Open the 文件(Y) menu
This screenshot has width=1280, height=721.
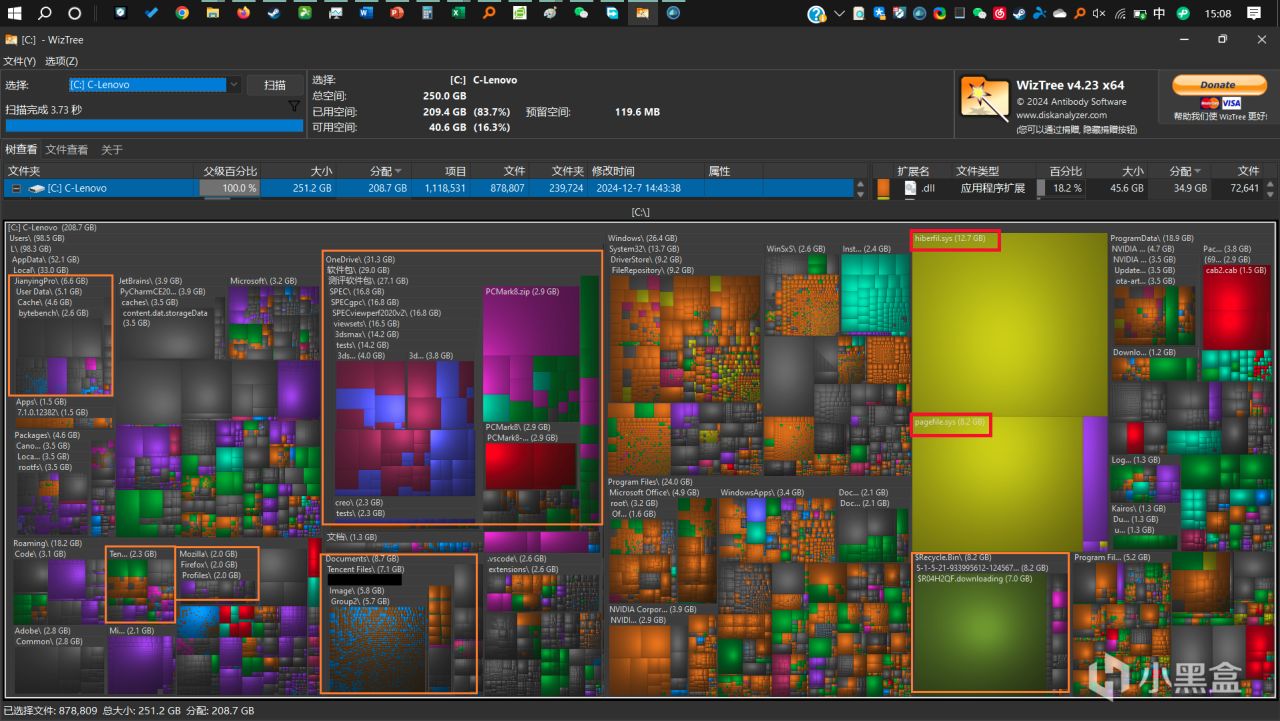pyautogui.click(x=20, y=61)
